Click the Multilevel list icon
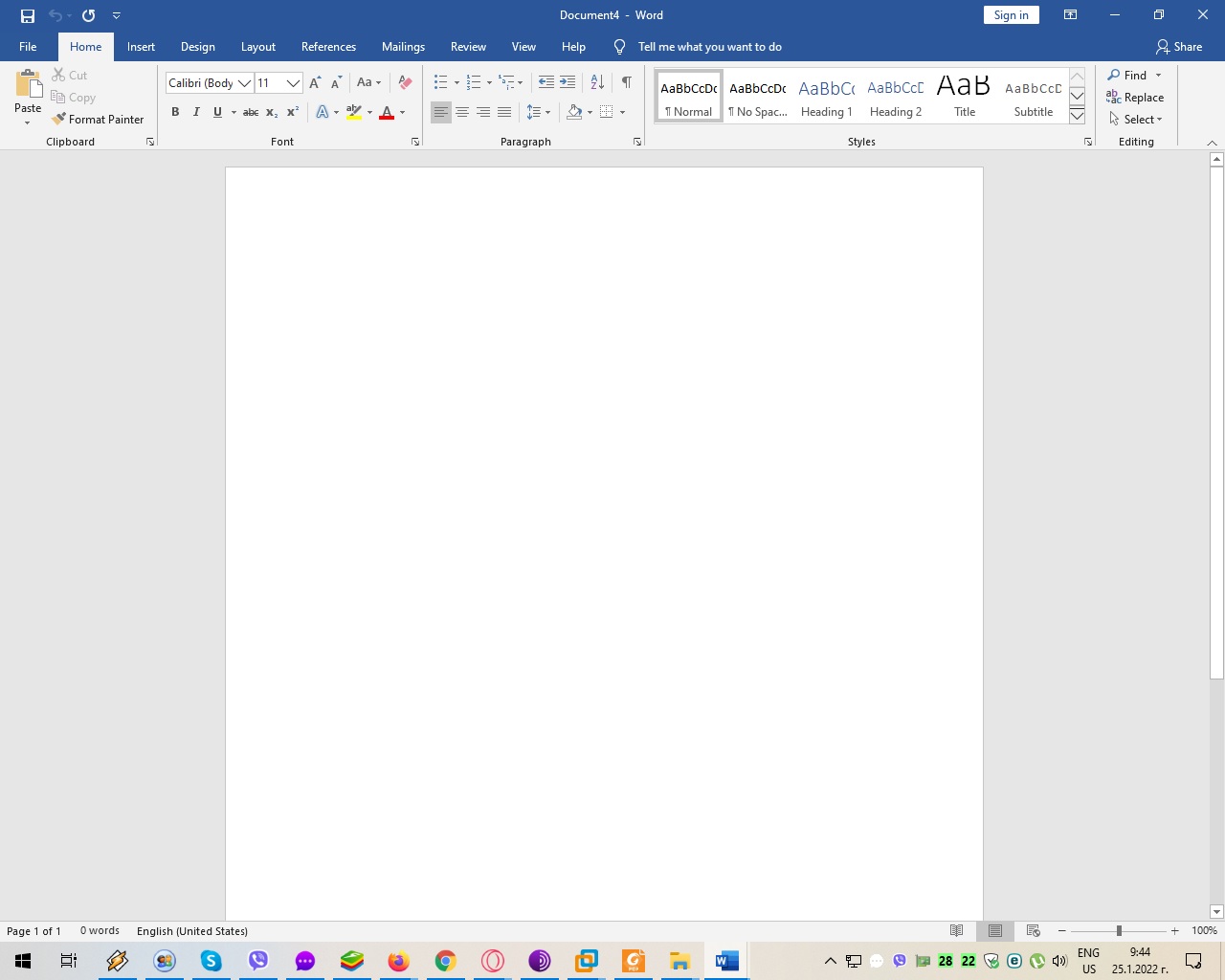The height and width of the screenshot is (980, 1225). (x=506, y=82)
